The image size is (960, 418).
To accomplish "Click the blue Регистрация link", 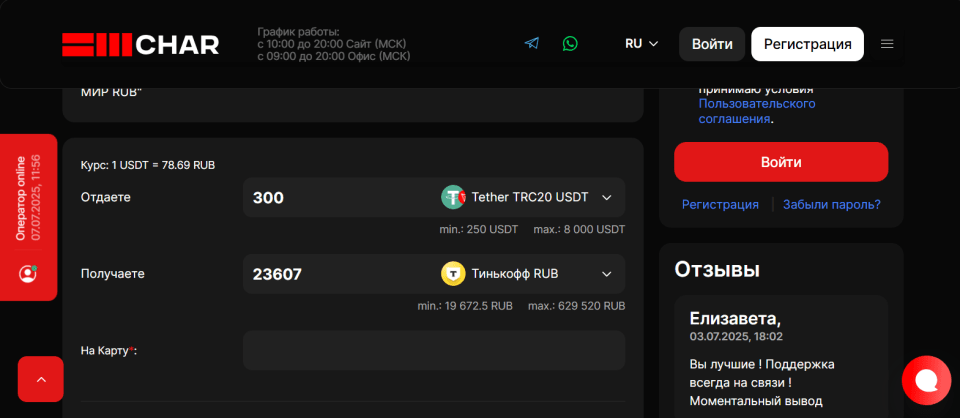I will [721, 204].
